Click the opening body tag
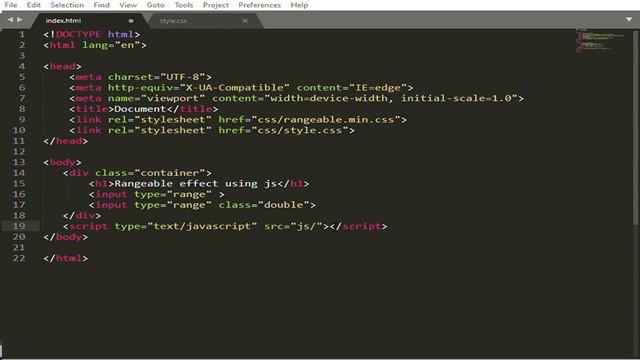The width and height of the screenshot is (640, 360). point(62,162)
